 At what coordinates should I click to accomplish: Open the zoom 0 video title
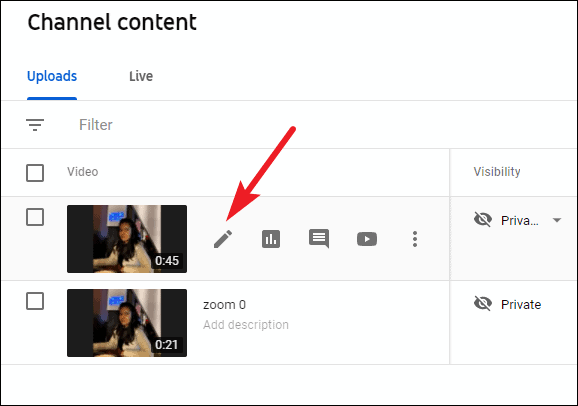pyautogui.click(x=224, y=305)
